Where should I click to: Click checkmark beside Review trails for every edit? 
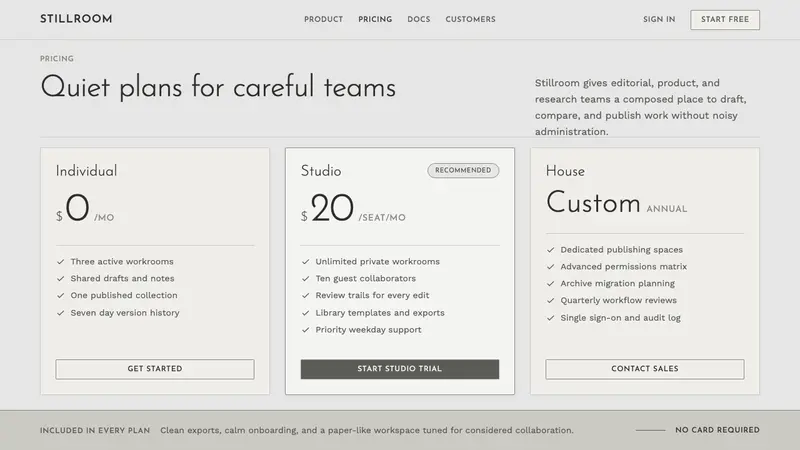[306, 295]
